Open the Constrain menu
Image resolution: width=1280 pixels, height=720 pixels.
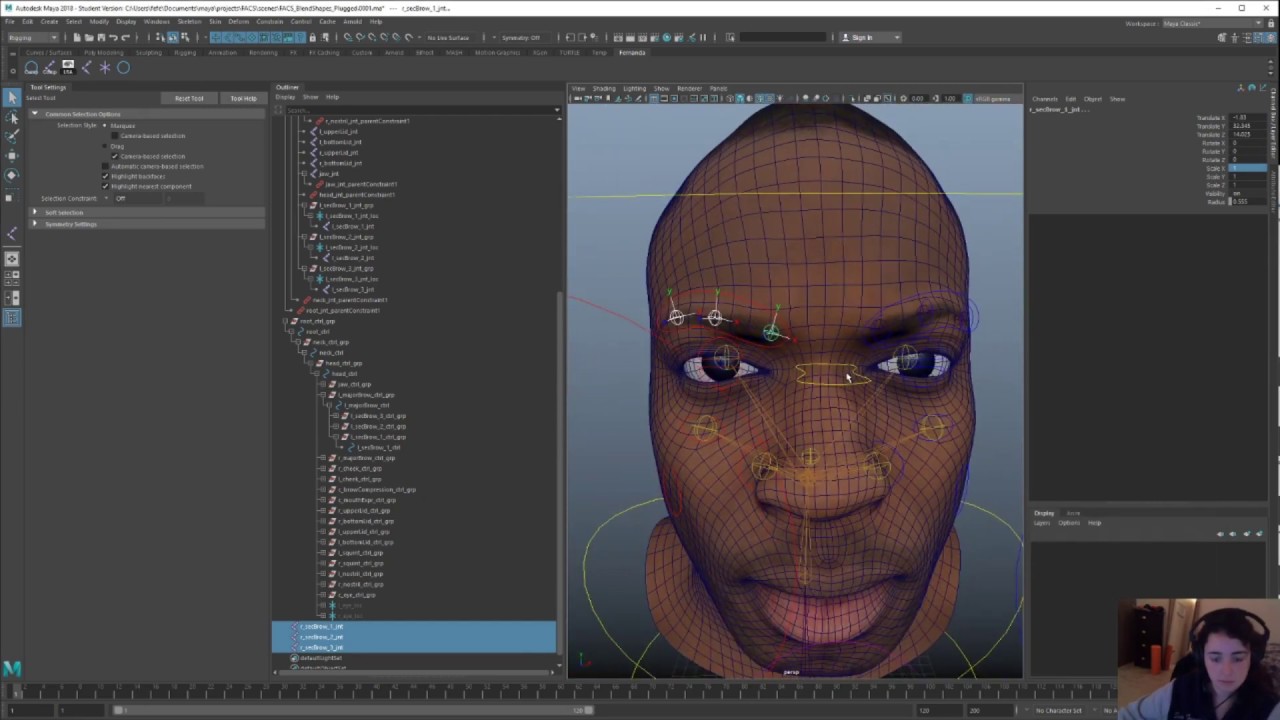click(269, 21)
